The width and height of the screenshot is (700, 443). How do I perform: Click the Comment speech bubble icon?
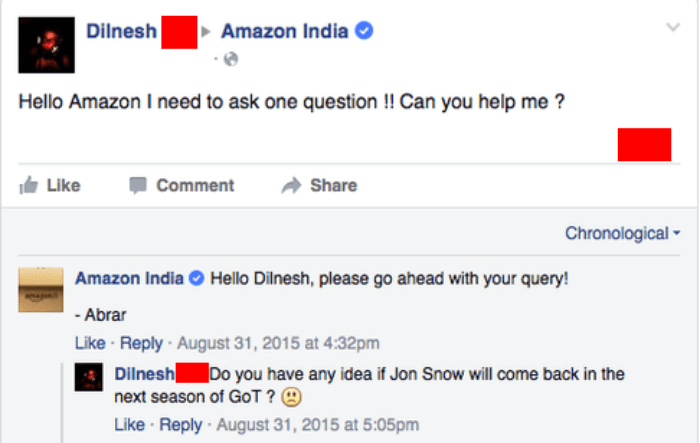point(138,185)
